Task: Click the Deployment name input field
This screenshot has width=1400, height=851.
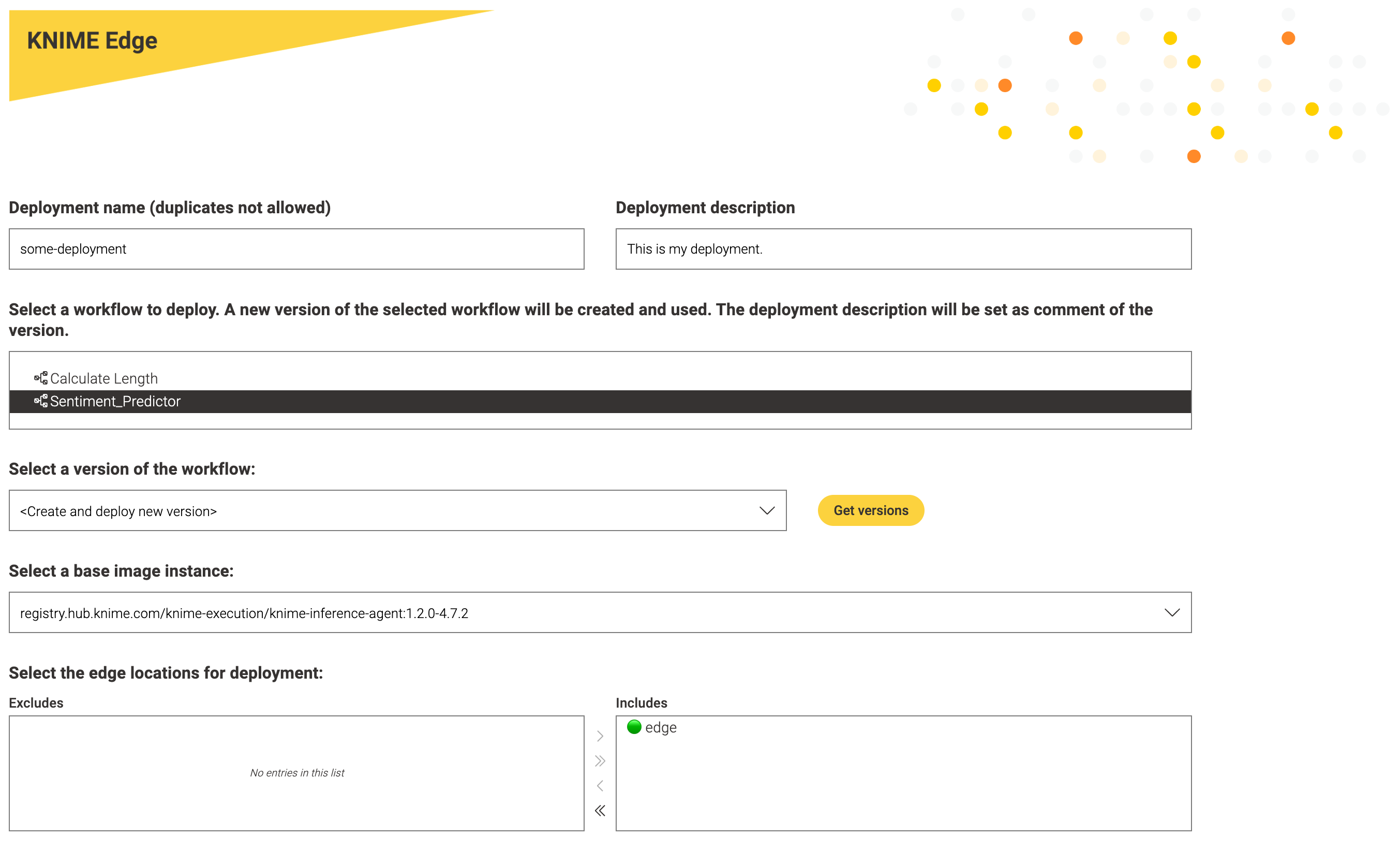Action: pos(296,249)
